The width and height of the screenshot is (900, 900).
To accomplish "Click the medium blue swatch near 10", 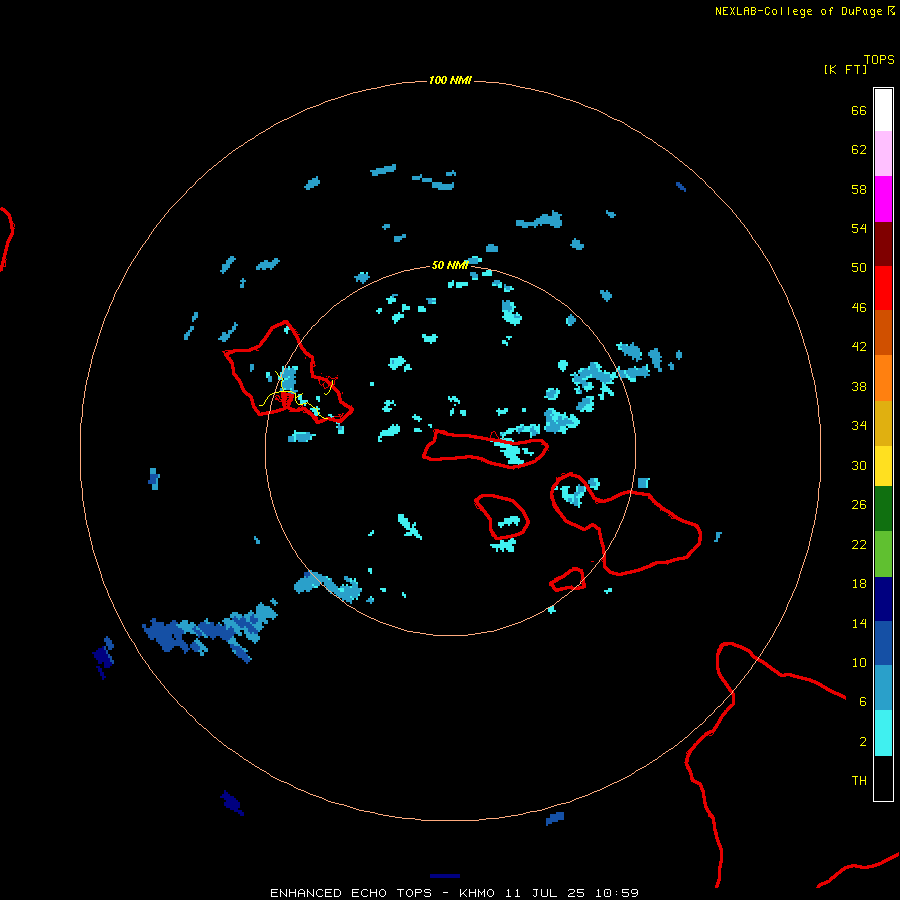I will pos(883,643).
